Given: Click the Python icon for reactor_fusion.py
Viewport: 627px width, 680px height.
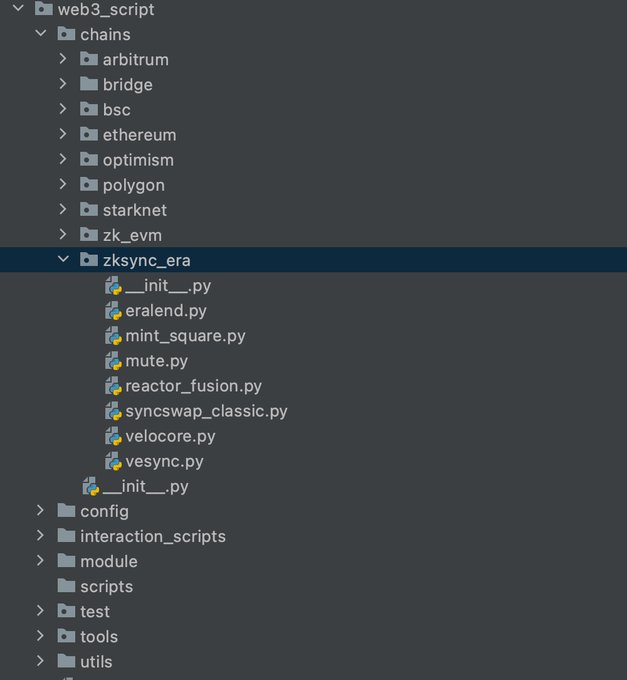Looking at the screenshot, I should point(113,387).
